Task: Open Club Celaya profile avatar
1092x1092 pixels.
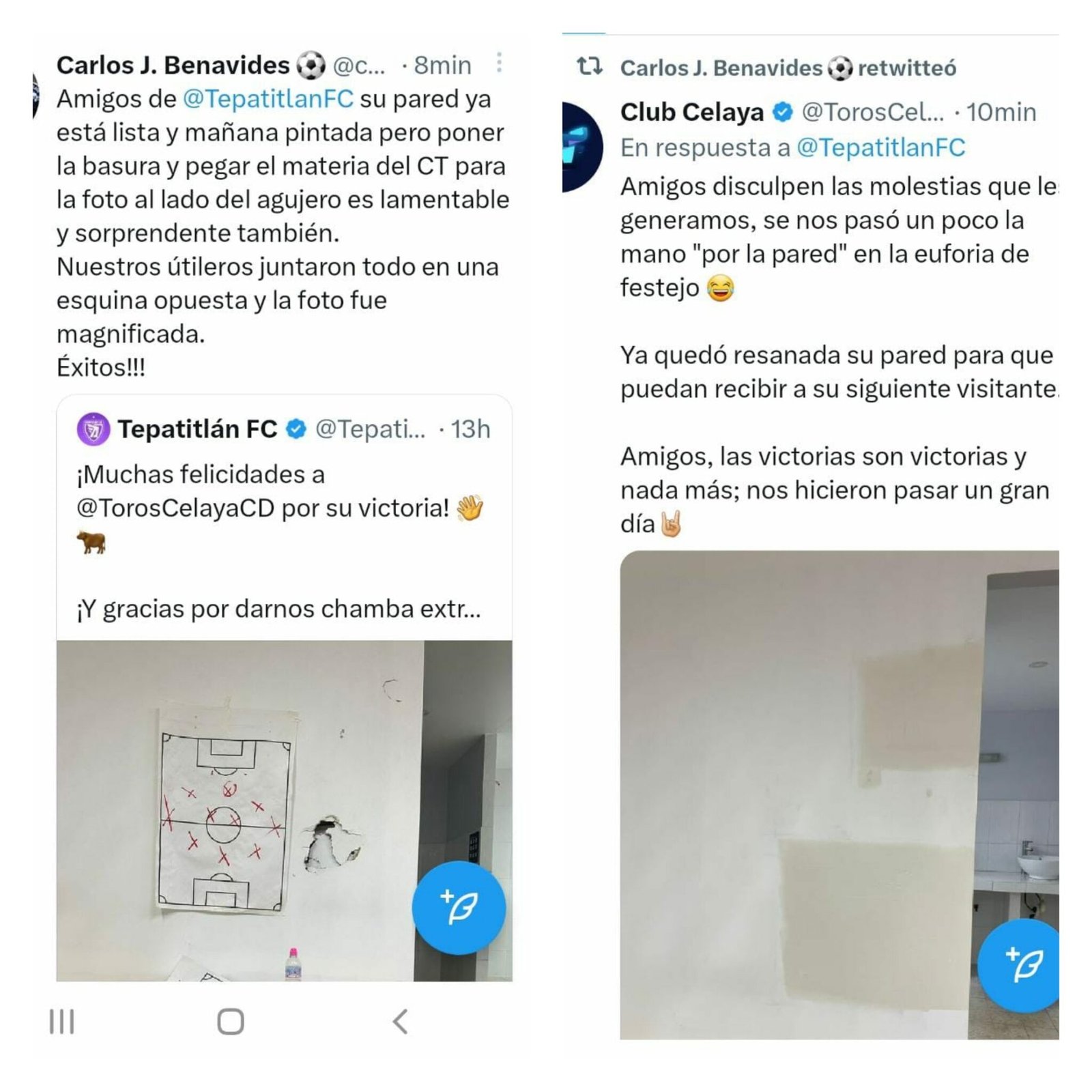Action: point(581,147)
